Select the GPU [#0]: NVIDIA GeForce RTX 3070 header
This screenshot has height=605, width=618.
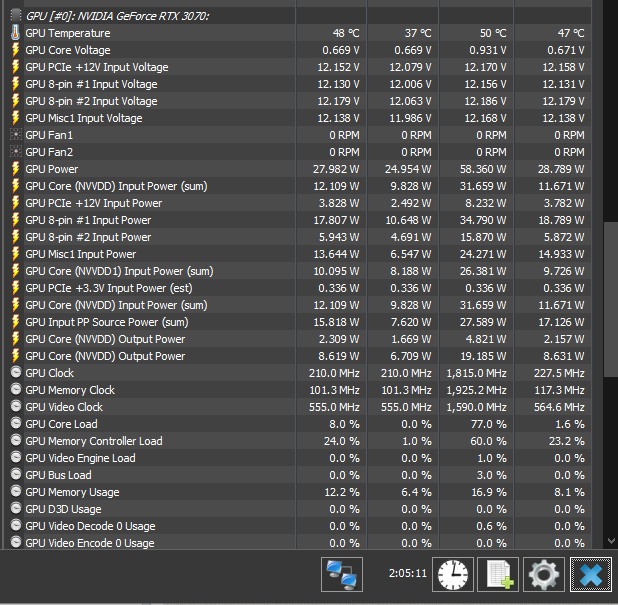(117, 16)
